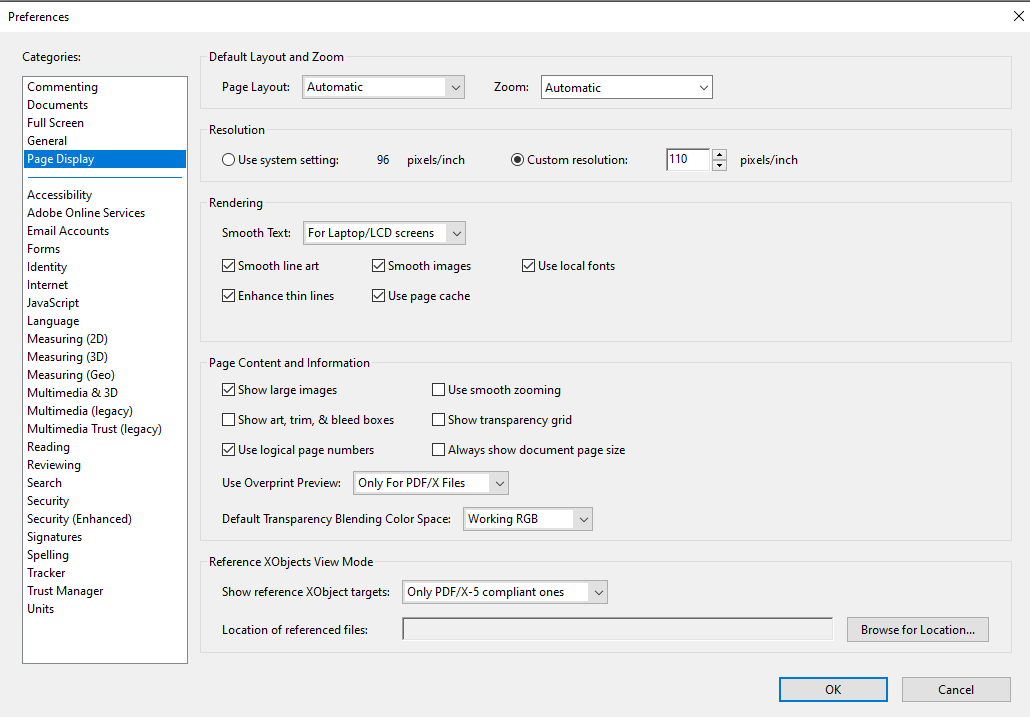This screenshot has height=717, width=1030.
Task: Enable Always show document page size
Action: point(438,450)
